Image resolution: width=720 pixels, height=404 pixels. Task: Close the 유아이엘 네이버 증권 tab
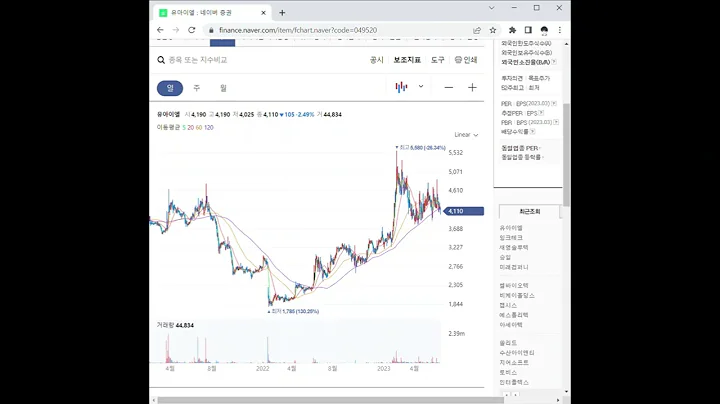(x=263, y=13)
